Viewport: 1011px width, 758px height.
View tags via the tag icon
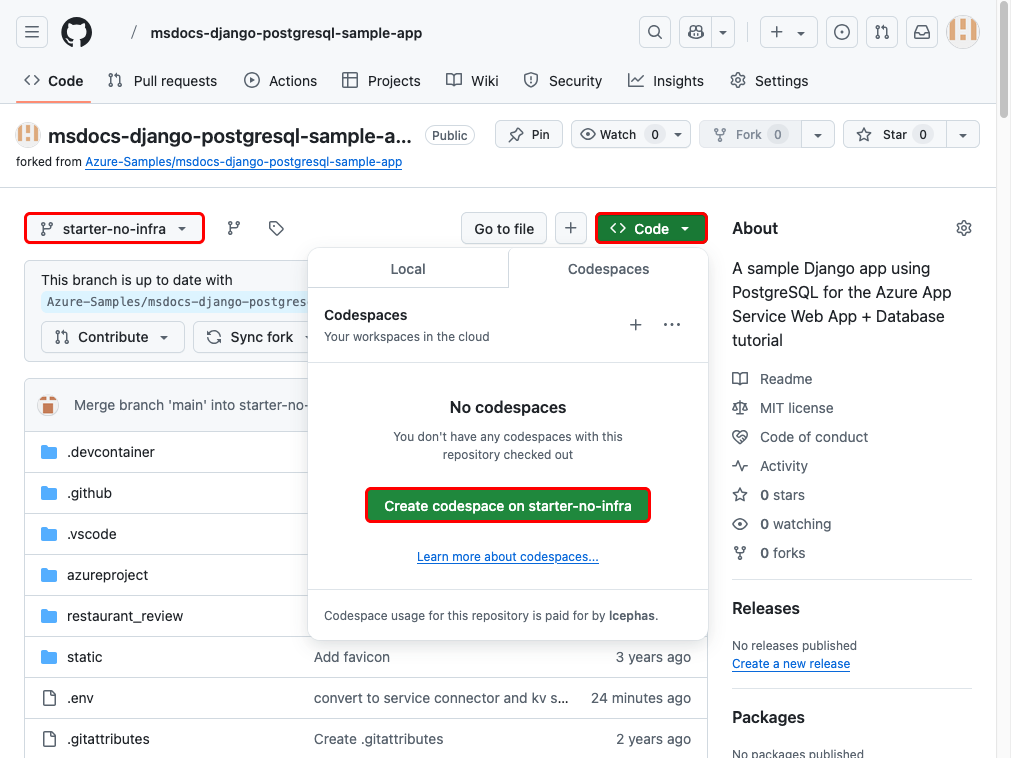click(x=276, y=228)
